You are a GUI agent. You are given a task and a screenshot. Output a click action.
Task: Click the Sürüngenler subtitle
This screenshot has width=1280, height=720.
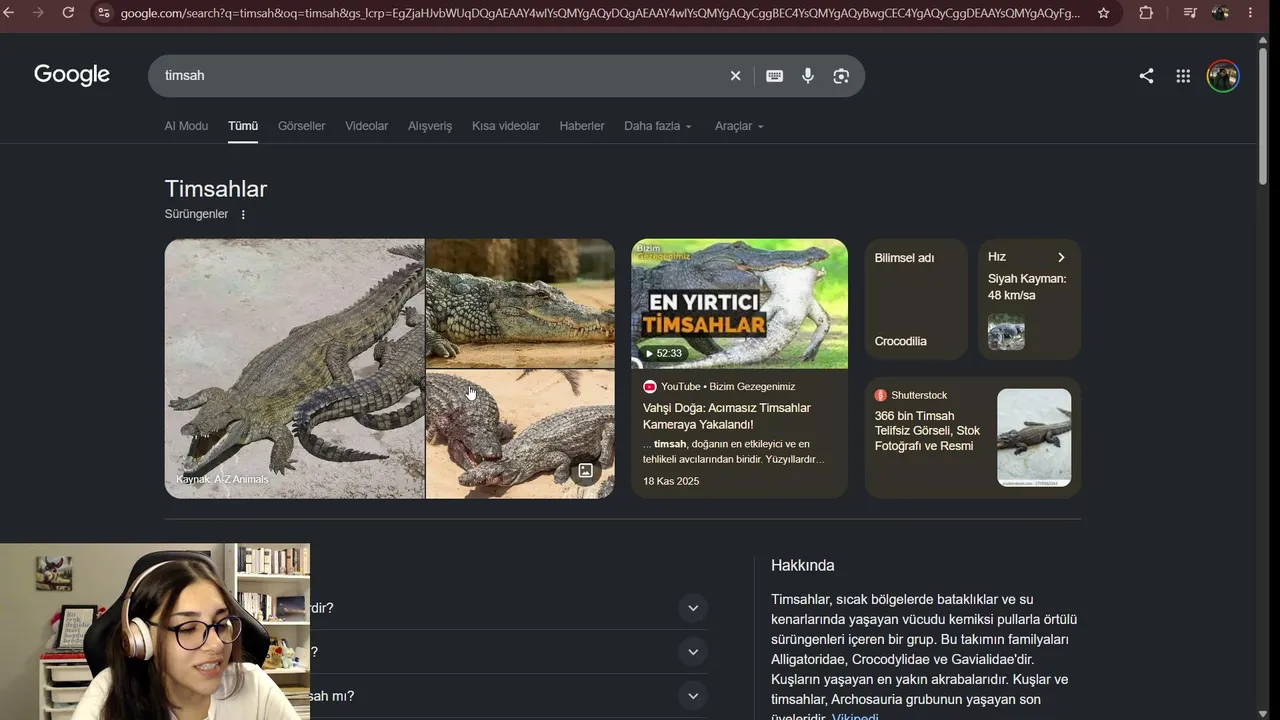[x=196, y=214]
